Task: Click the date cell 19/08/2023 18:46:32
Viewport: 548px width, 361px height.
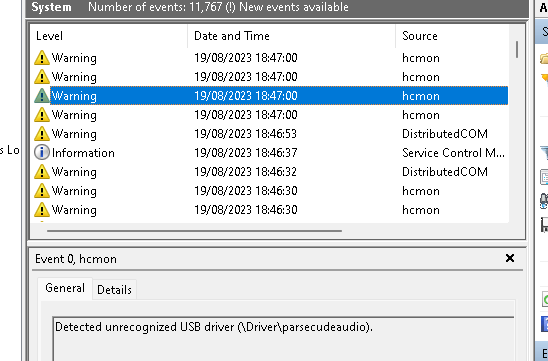Action: point(245,172)
